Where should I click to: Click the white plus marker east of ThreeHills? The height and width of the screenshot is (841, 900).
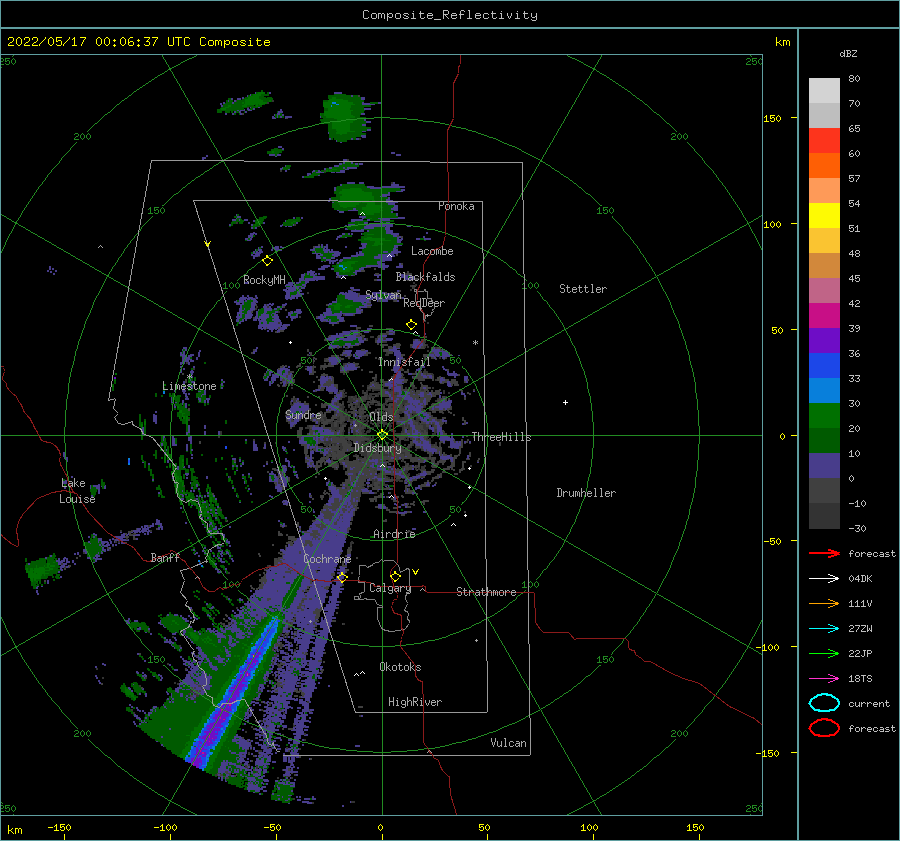click(565, 402)
